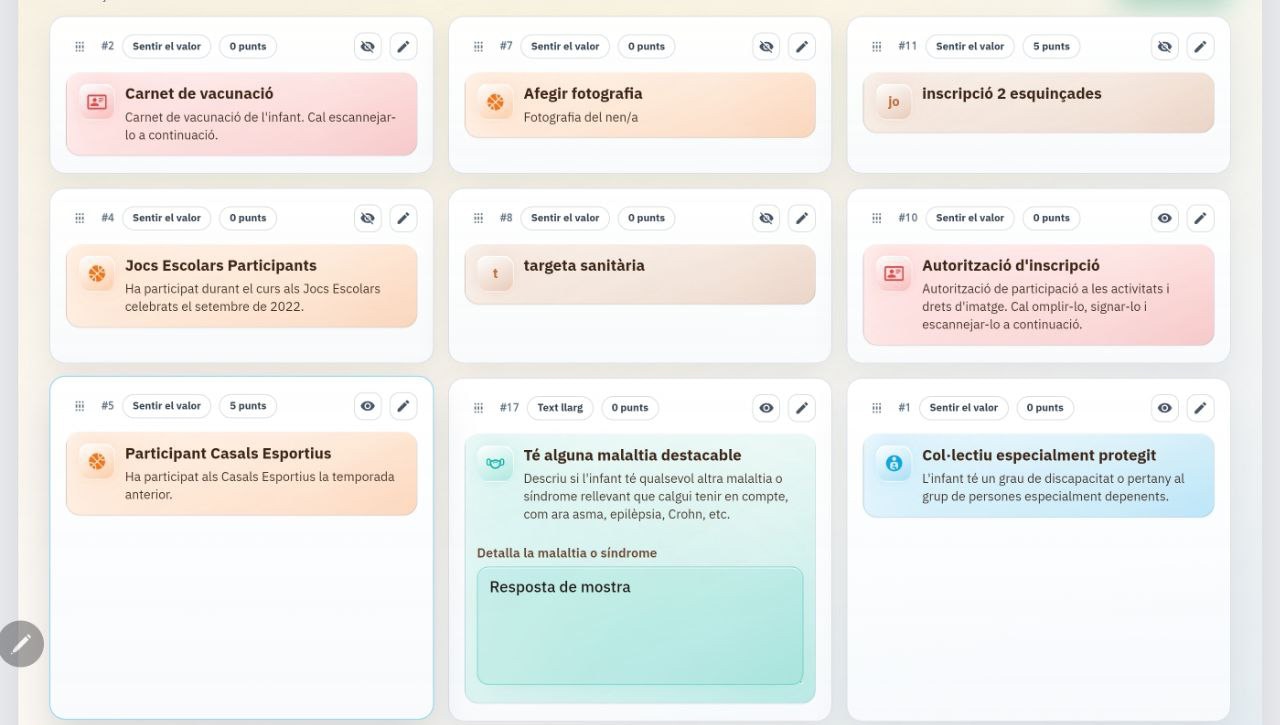Image resolution: width=1280 pixels, height=725 pixels.
Task: Show the hidden Carnet de vacunació field
Action: pos(367,46)
